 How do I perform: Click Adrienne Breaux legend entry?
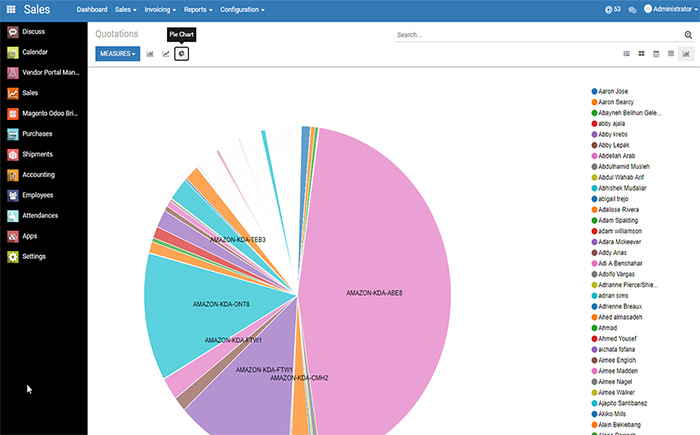pos(617,307)
